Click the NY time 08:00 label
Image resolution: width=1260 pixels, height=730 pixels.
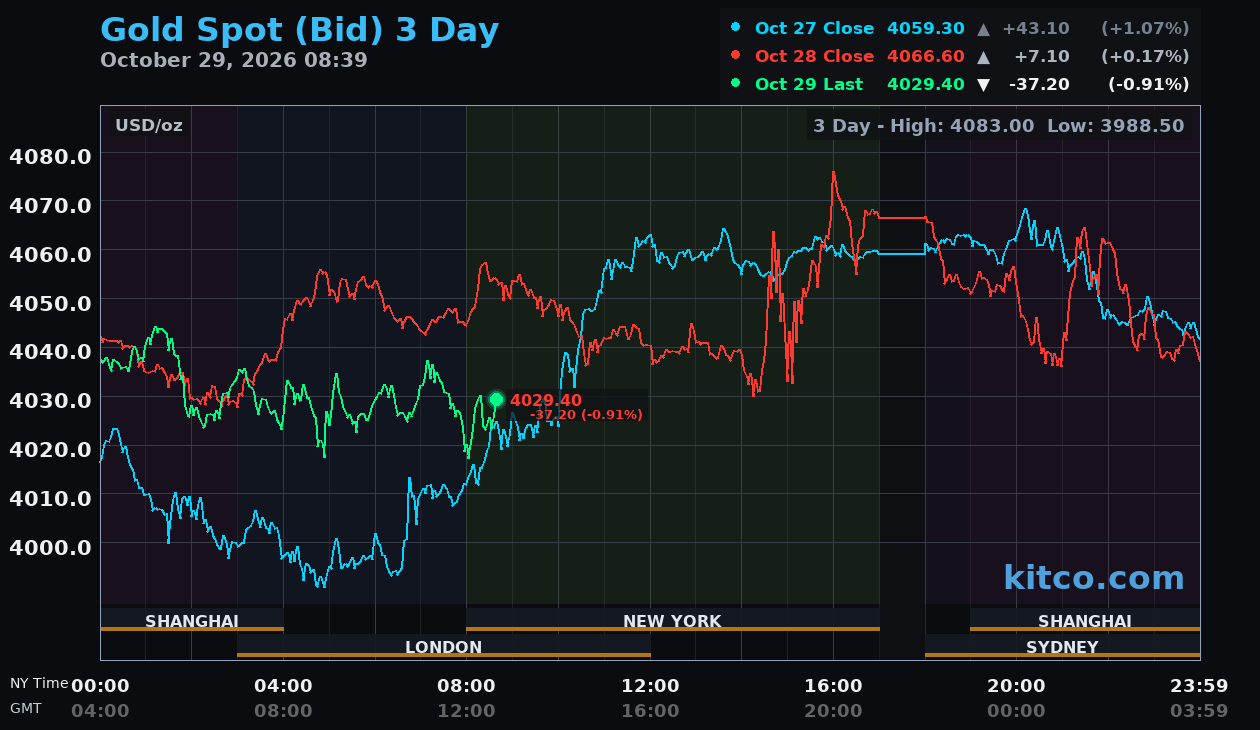coord(466,686)
